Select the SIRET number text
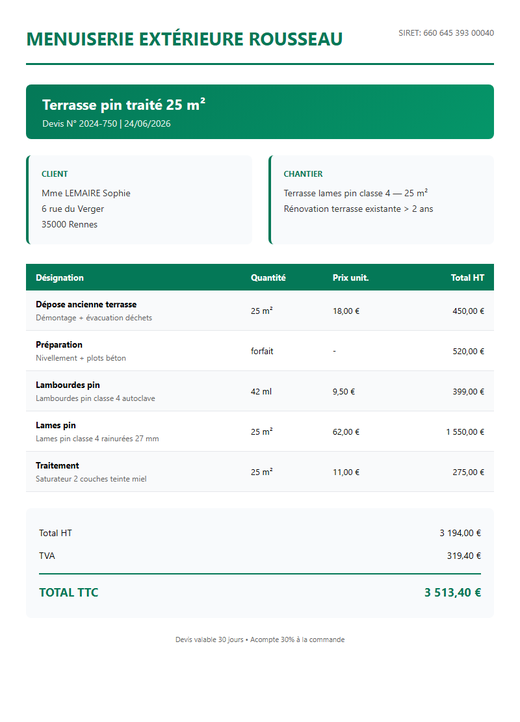Image resolution: width=520 pixels, height=722 pixels. tap(446, 33)
